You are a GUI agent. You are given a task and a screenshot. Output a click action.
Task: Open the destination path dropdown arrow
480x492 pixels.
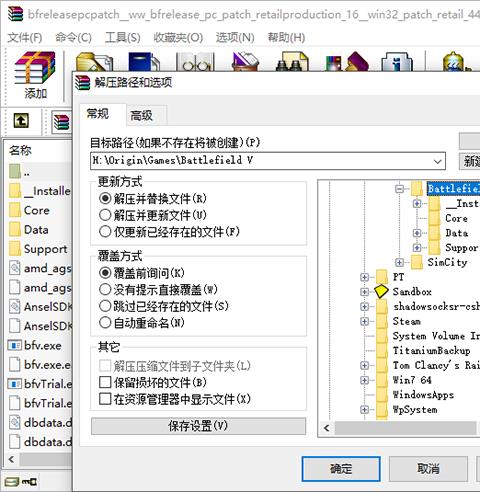(437, 161)
